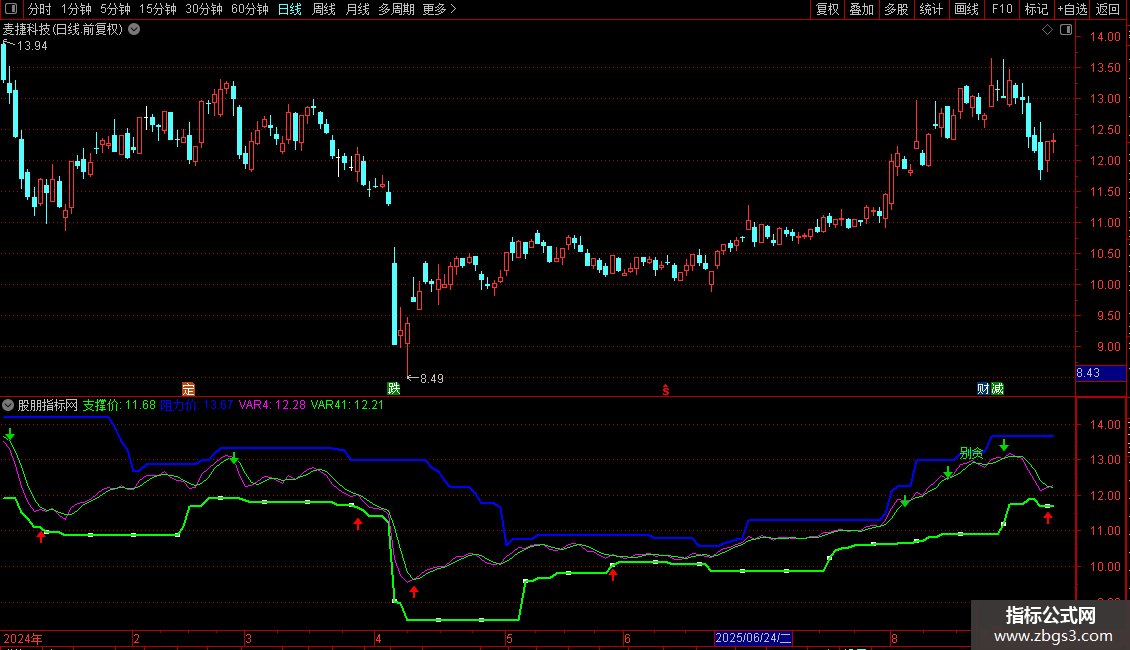Select the 2025/06/24 date label
The width and height of the screenshot is (1130, 650).
click(x=754, y=638)
